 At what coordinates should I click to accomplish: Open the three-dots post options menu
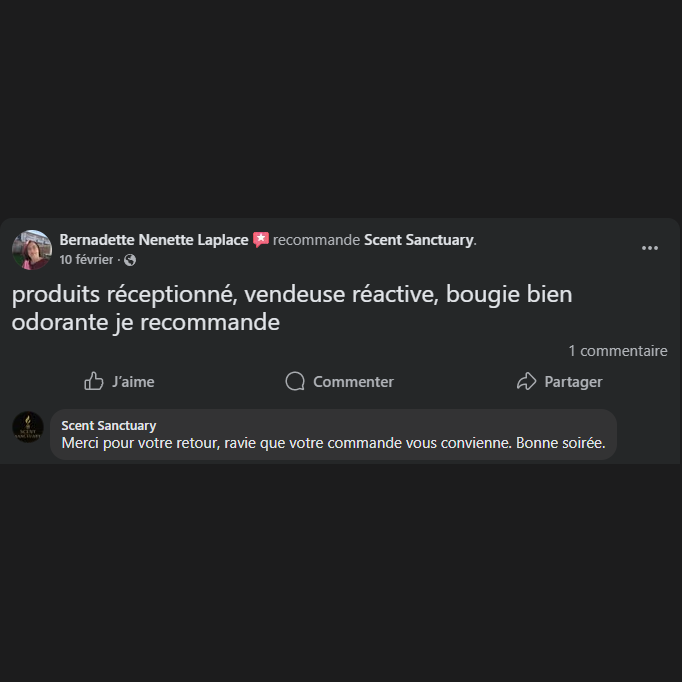pyautogui.click(x=650, y=248)
